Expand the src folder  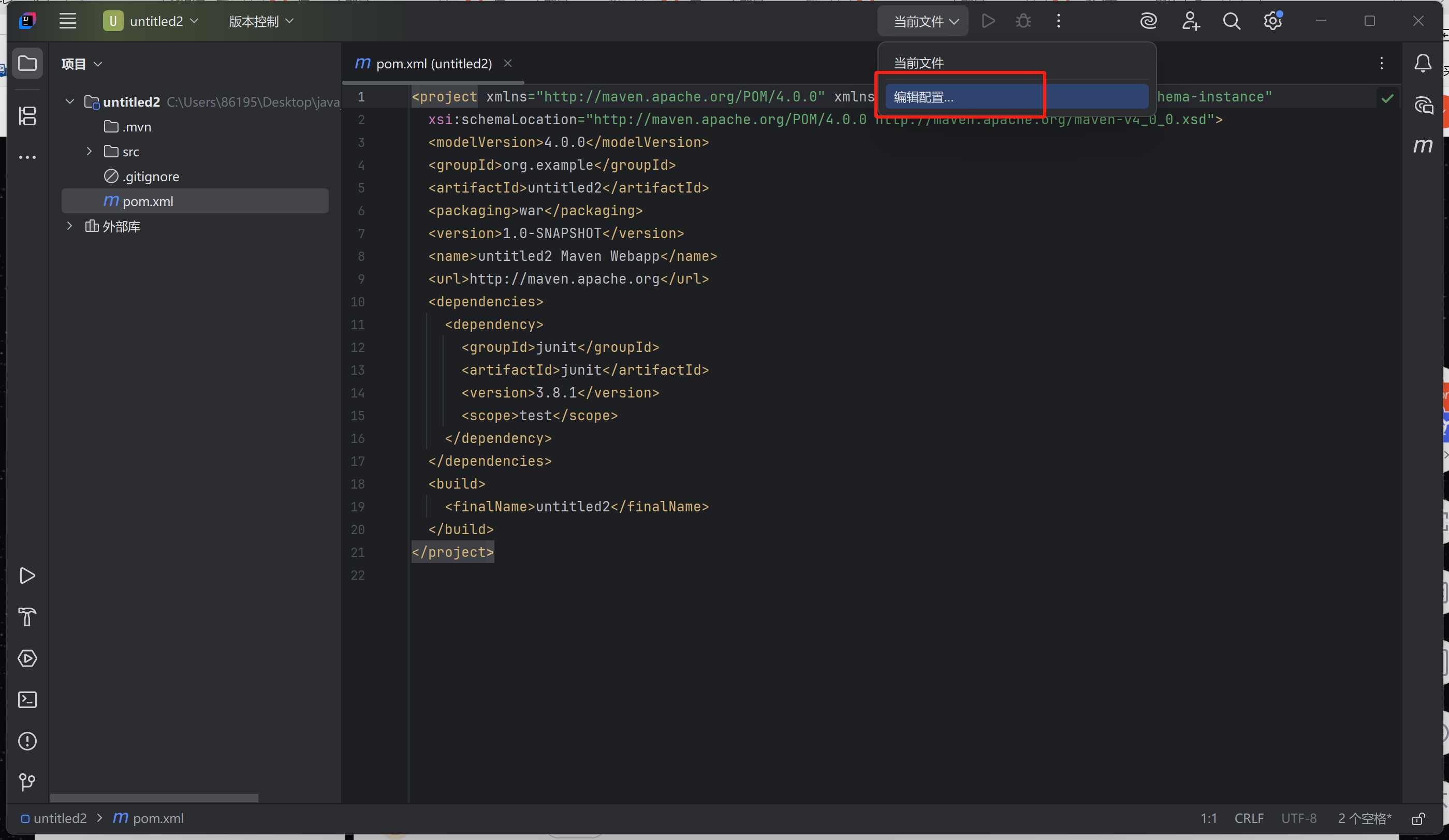pyautogui.click(x=89, y=151)
